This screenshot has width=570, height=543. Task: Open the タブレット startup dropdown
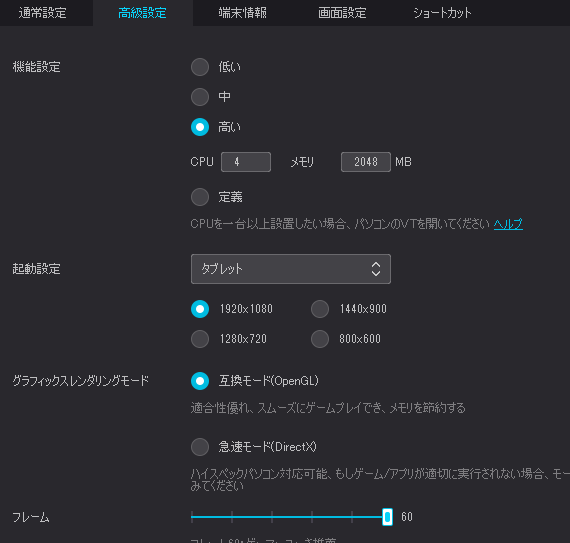coord(291,269)
